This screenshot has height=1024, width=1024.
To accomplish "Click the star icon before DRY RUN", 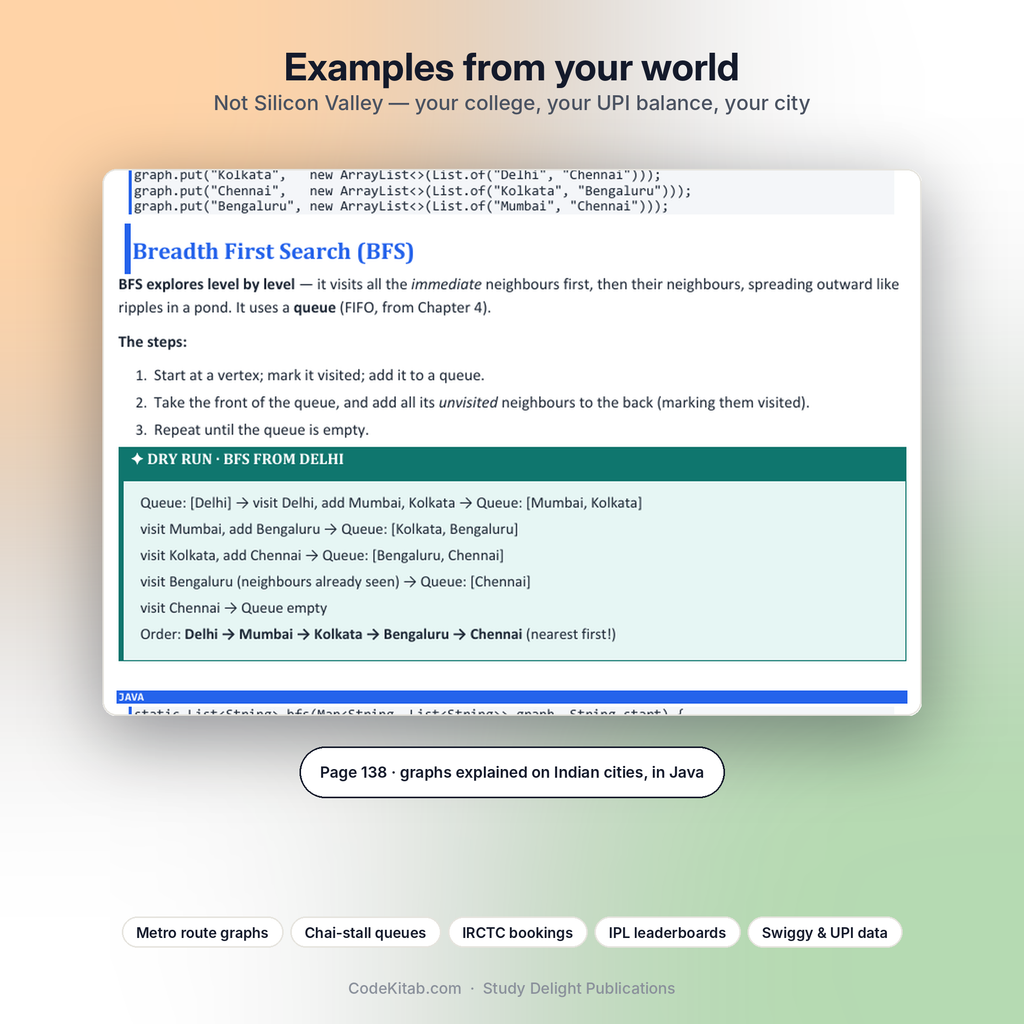I will tap(137, 459).
